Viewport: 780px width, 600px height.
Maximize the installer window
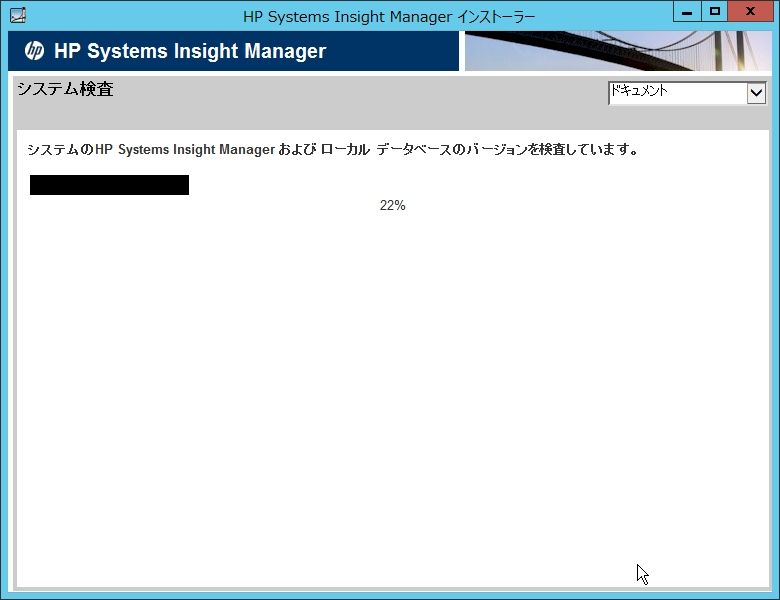pyautogui.click(x=714, y=11)
